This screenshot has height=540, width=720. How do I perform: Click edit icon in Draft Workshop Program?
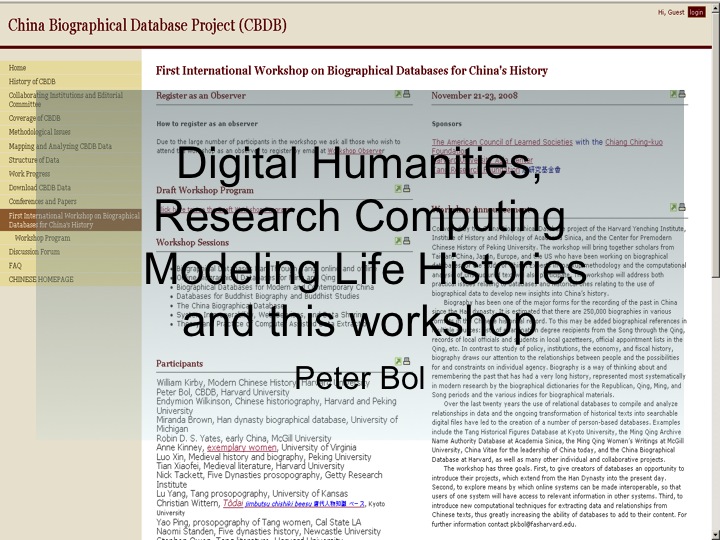point(398,189)
